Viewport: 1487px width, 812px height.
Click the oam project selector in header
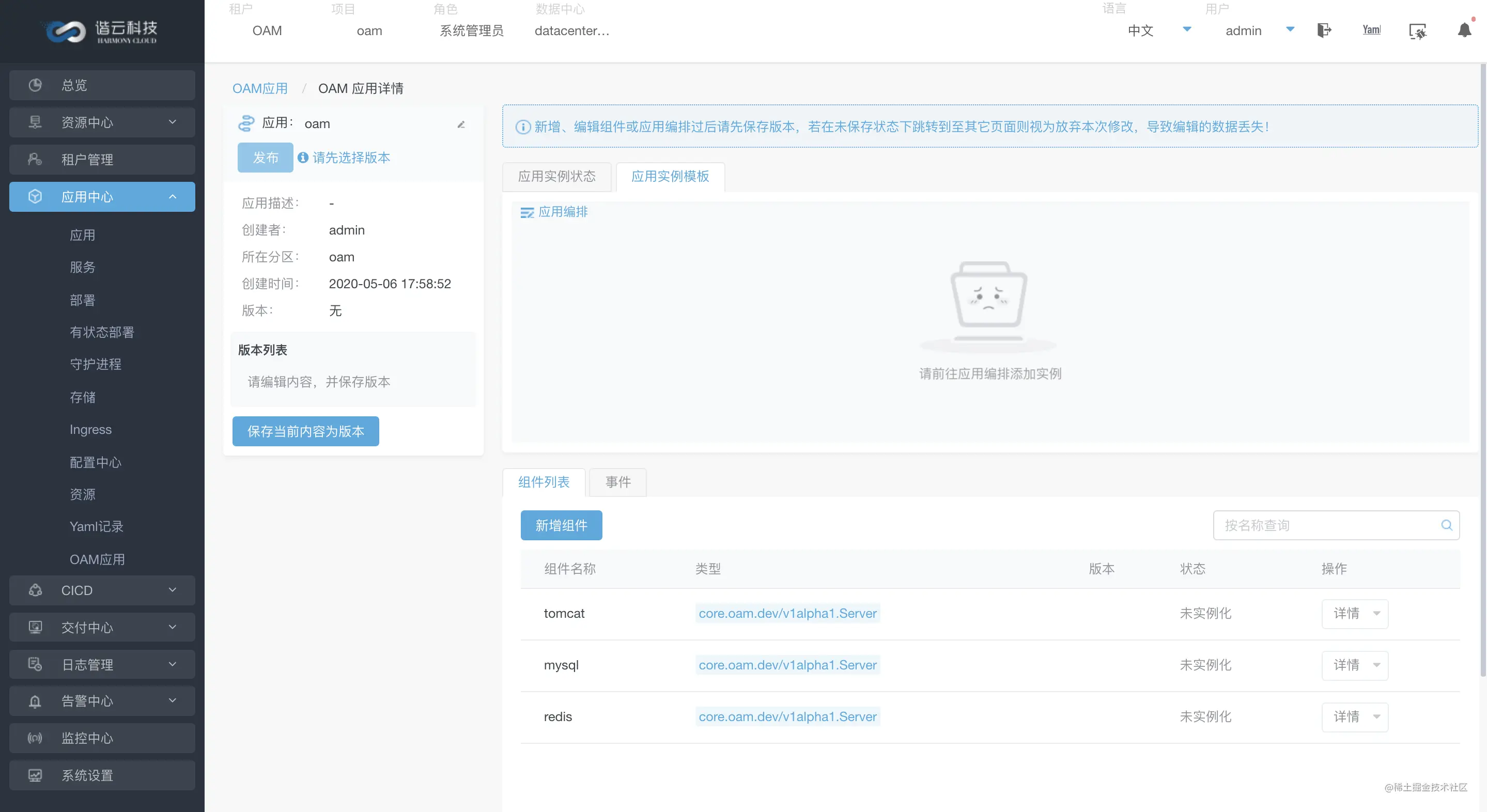pos(369,30)
